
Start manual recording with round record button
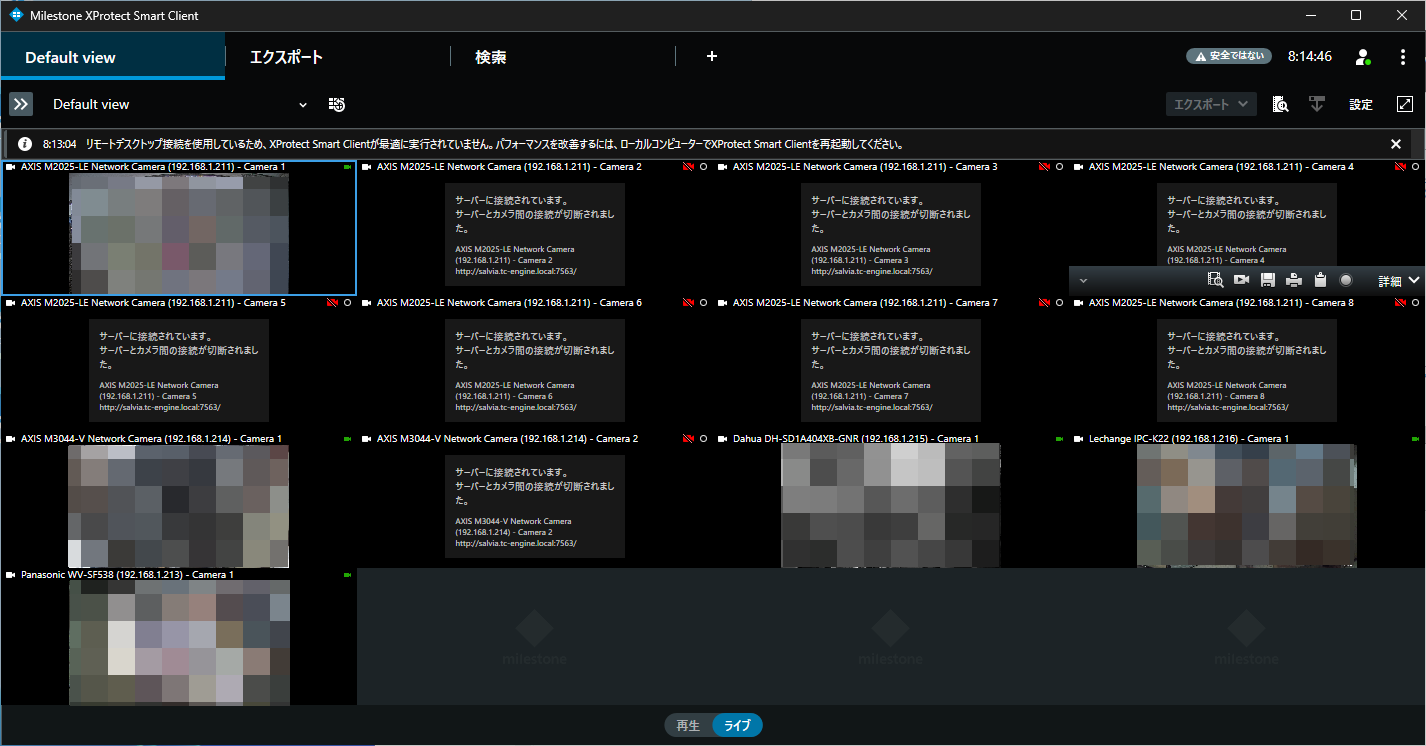tap(1346, 280)
